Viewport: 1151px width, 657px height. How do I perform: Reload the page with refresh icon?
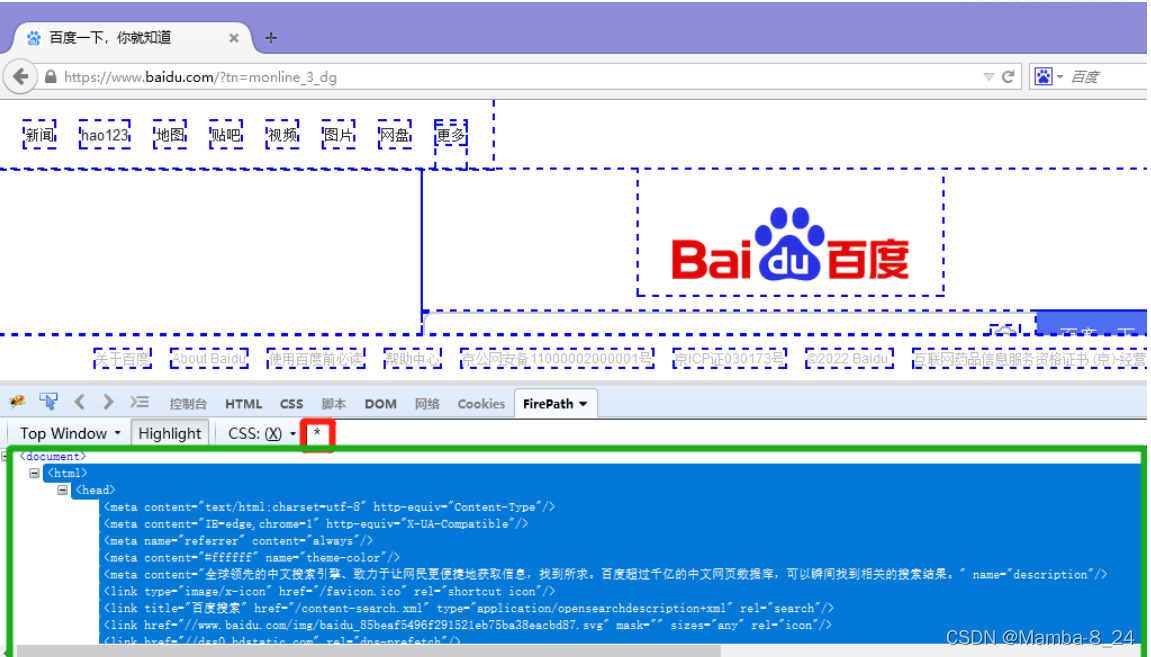tap(1009, 76)
